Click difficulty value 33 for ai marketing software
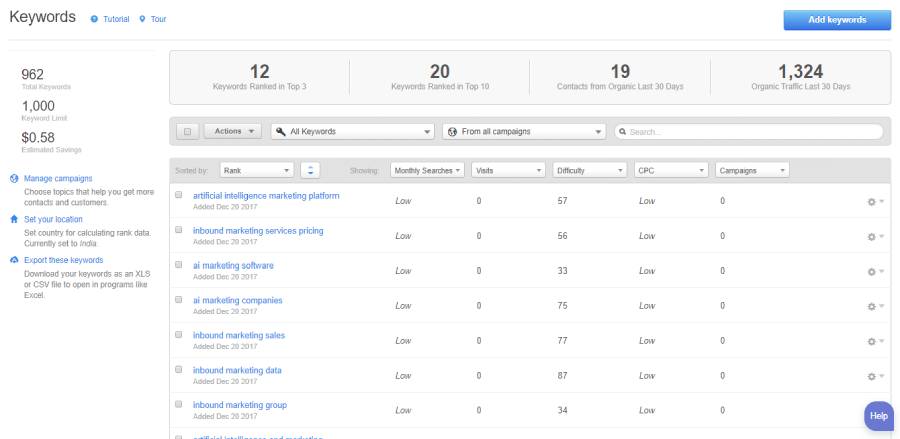This screenshot has width=900, height=439. [562, 270]
